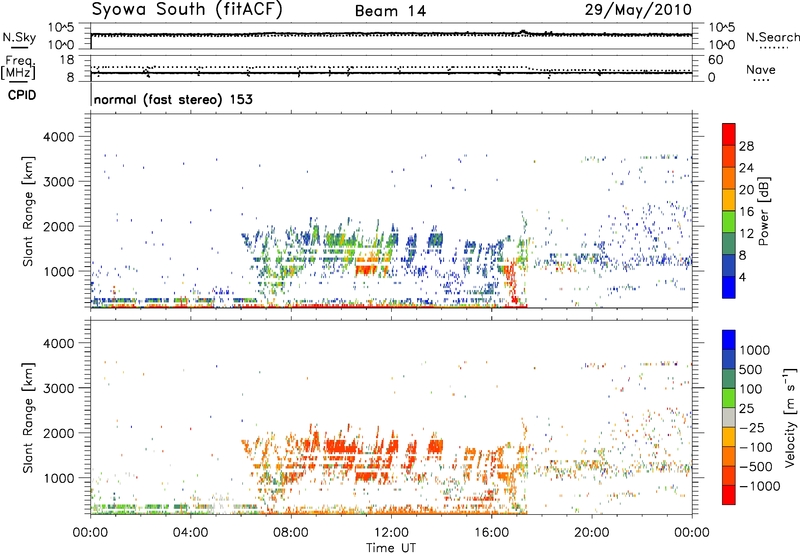
Task: Click 'Slant Range [km]' label of the power panel
Action: 28,212
